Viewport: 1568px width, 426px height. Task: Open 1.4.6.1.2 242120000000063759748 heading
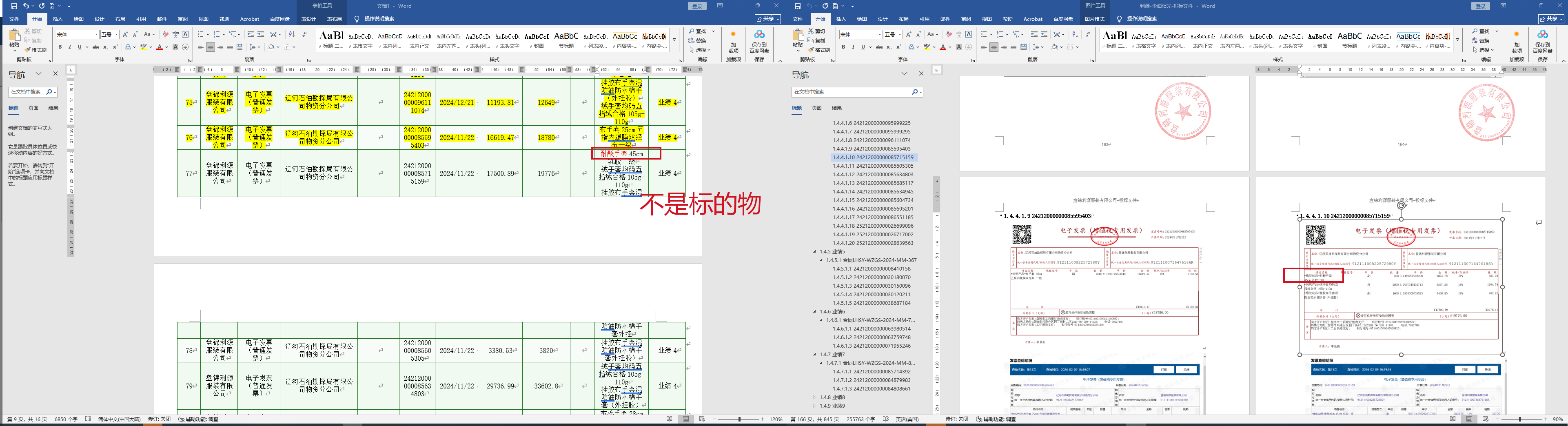pyautogui.click(x=872, y=337)
